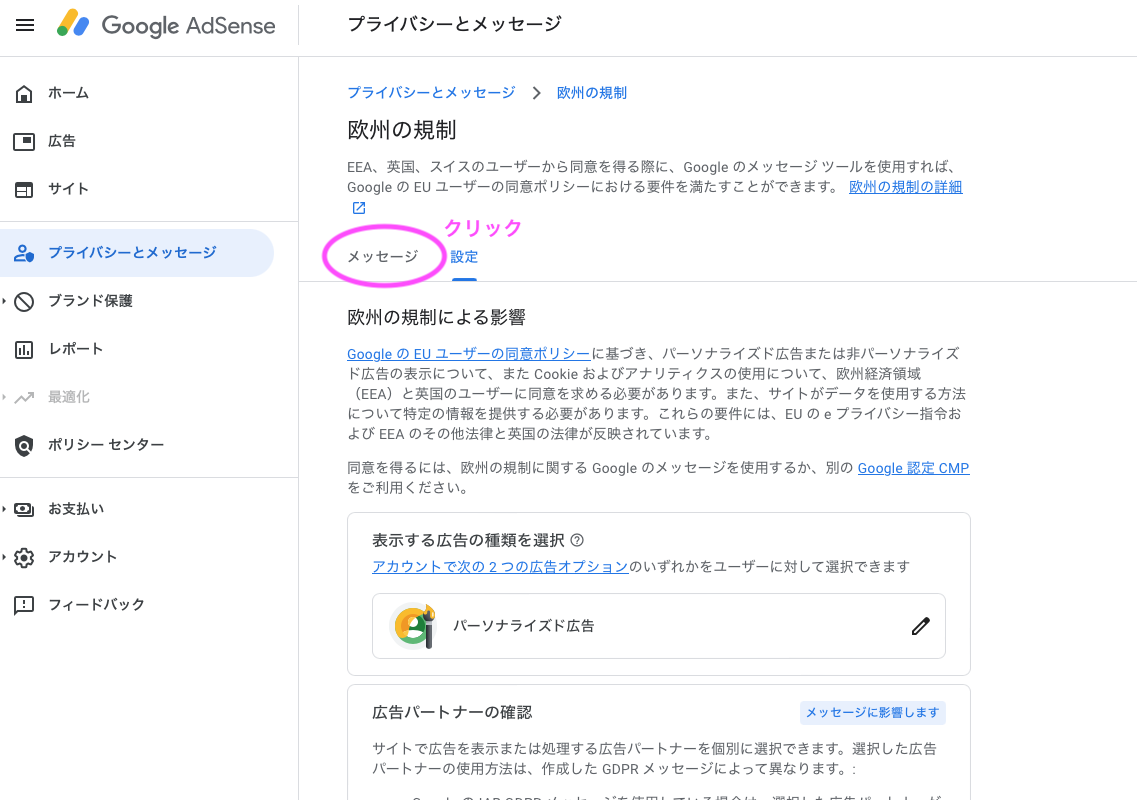Click the personalized ads illustration icon
The image size is (1137, 800).
[x=413, y=625]
